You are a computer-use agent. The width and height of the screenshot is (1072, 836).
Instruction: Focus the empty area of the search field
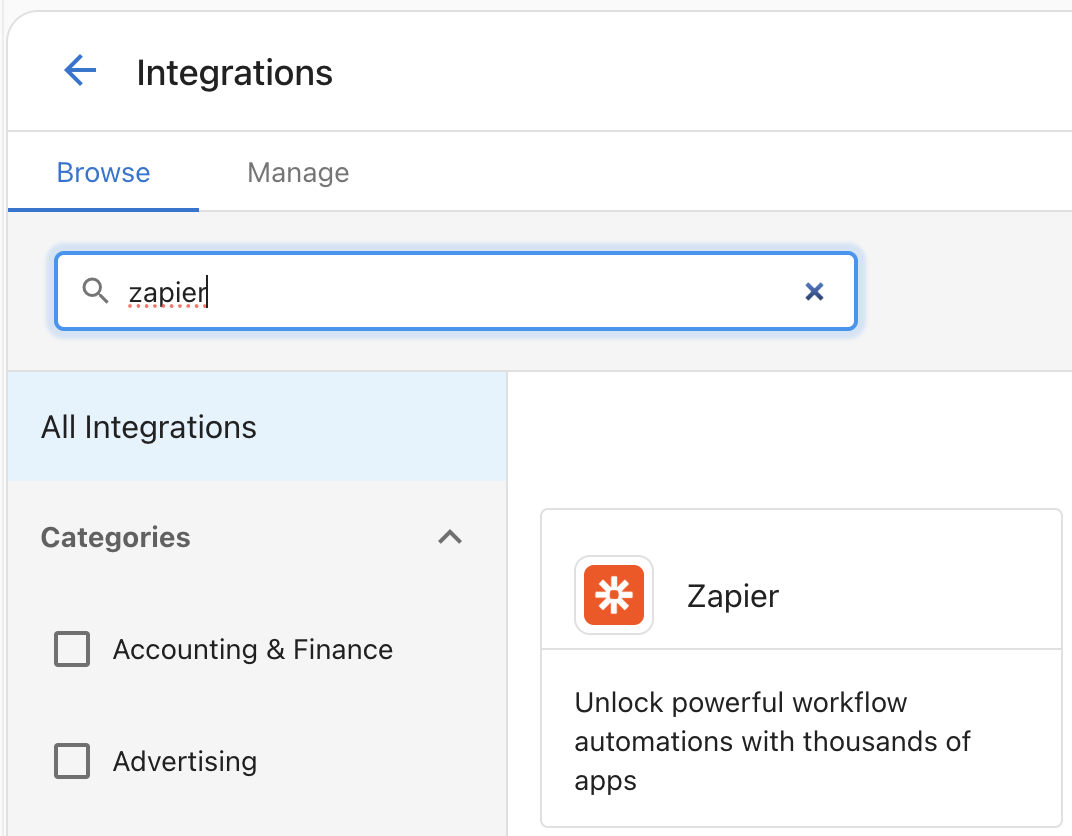click(x=500, y=291)
